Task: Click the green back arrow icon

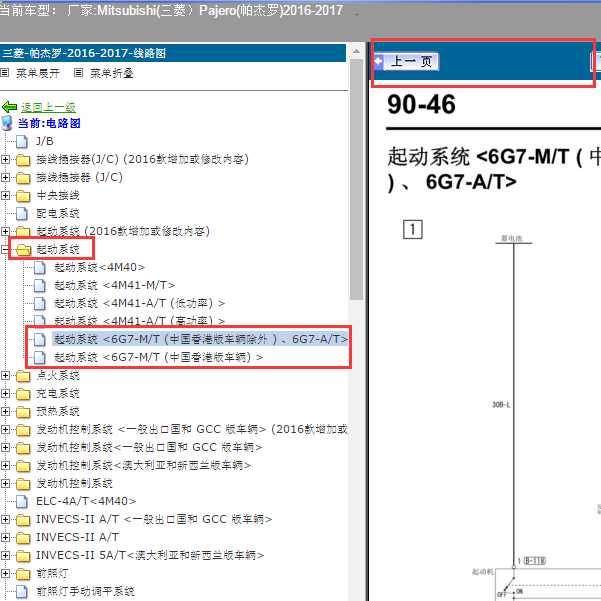Action: pyautogui.click(x=9, y=107)
